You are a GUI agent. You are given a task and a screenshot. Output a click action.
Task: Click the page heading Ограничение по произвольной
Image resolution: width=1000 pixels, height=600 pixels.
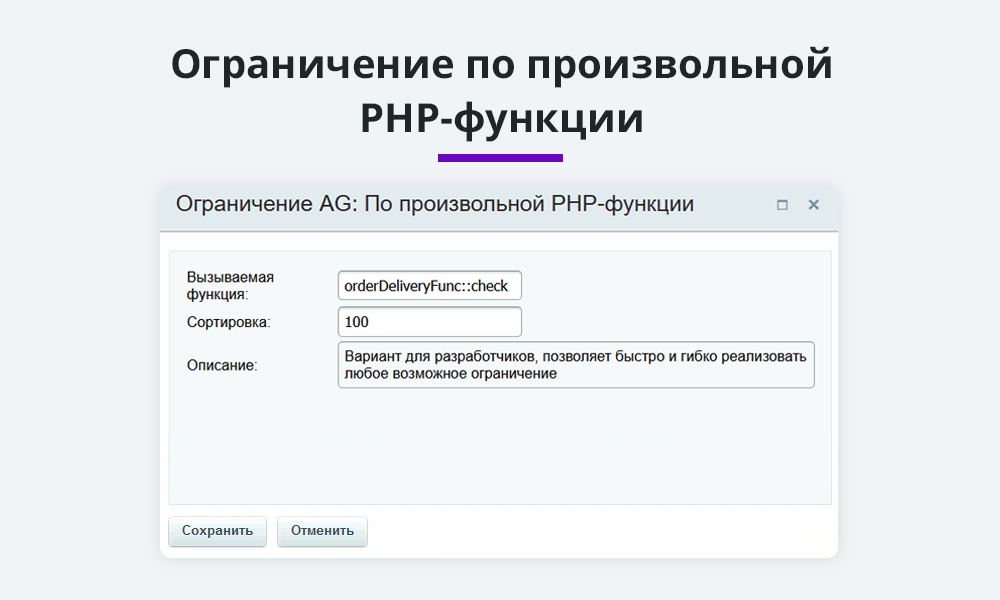pyautogui.click(x=500, y=66)
